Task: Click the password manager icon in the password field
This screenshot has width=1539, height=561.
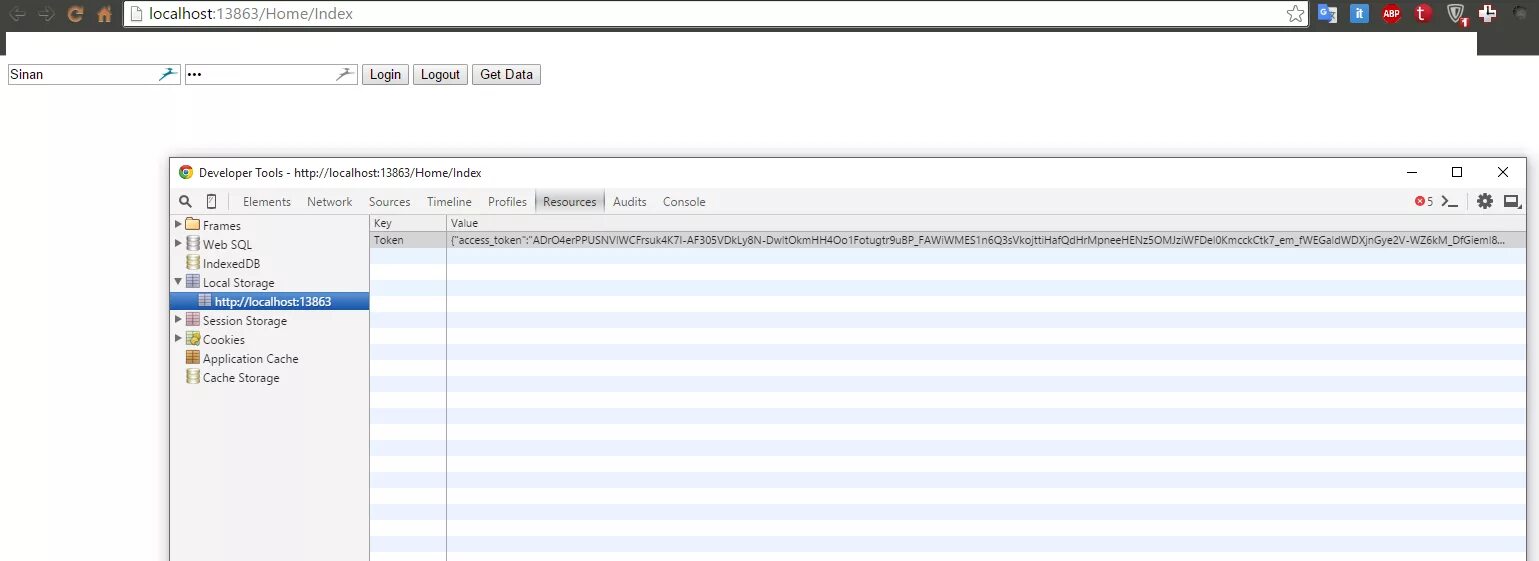Action: click(x=344, y=74)
